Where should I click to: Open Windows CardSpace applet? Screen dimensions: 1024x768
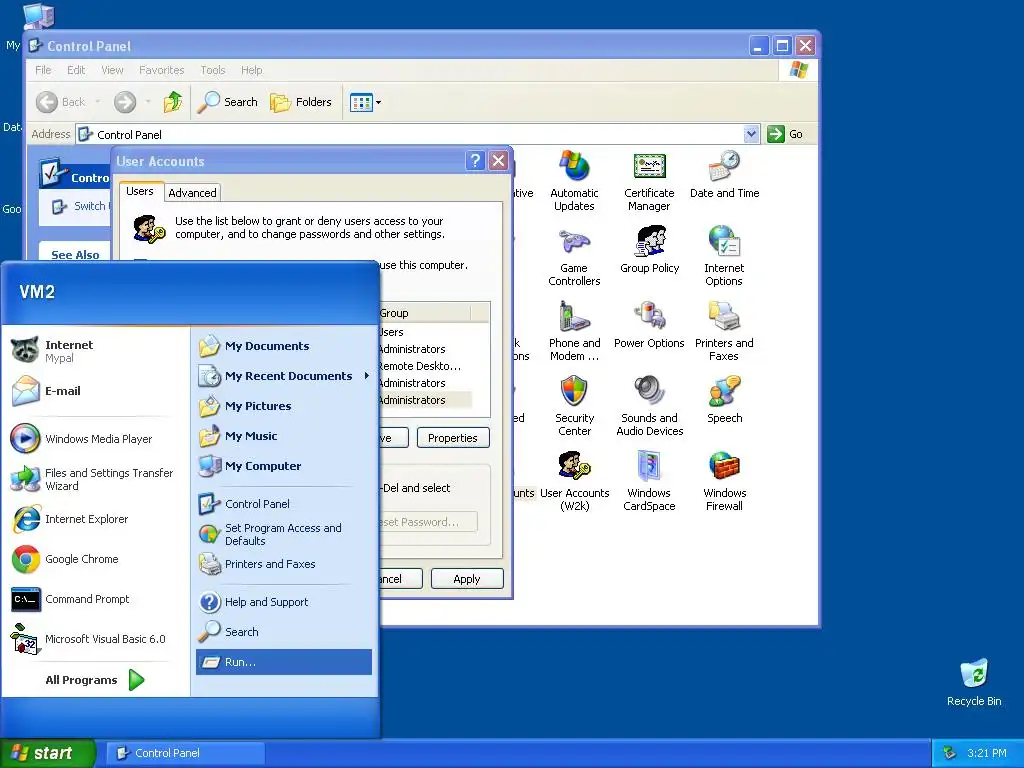click(x=648, y=481)
